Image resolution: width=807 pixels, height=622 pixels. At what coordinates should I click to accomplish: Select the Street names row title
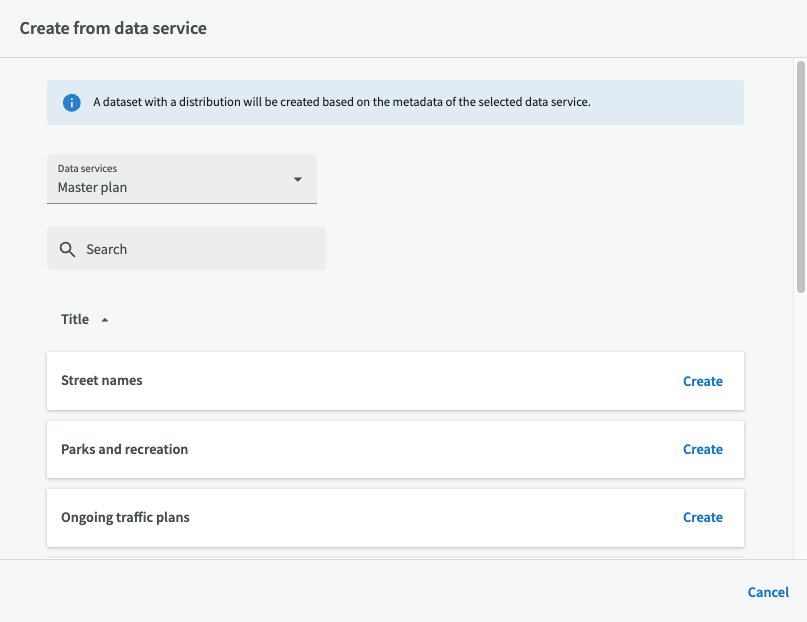102,380
